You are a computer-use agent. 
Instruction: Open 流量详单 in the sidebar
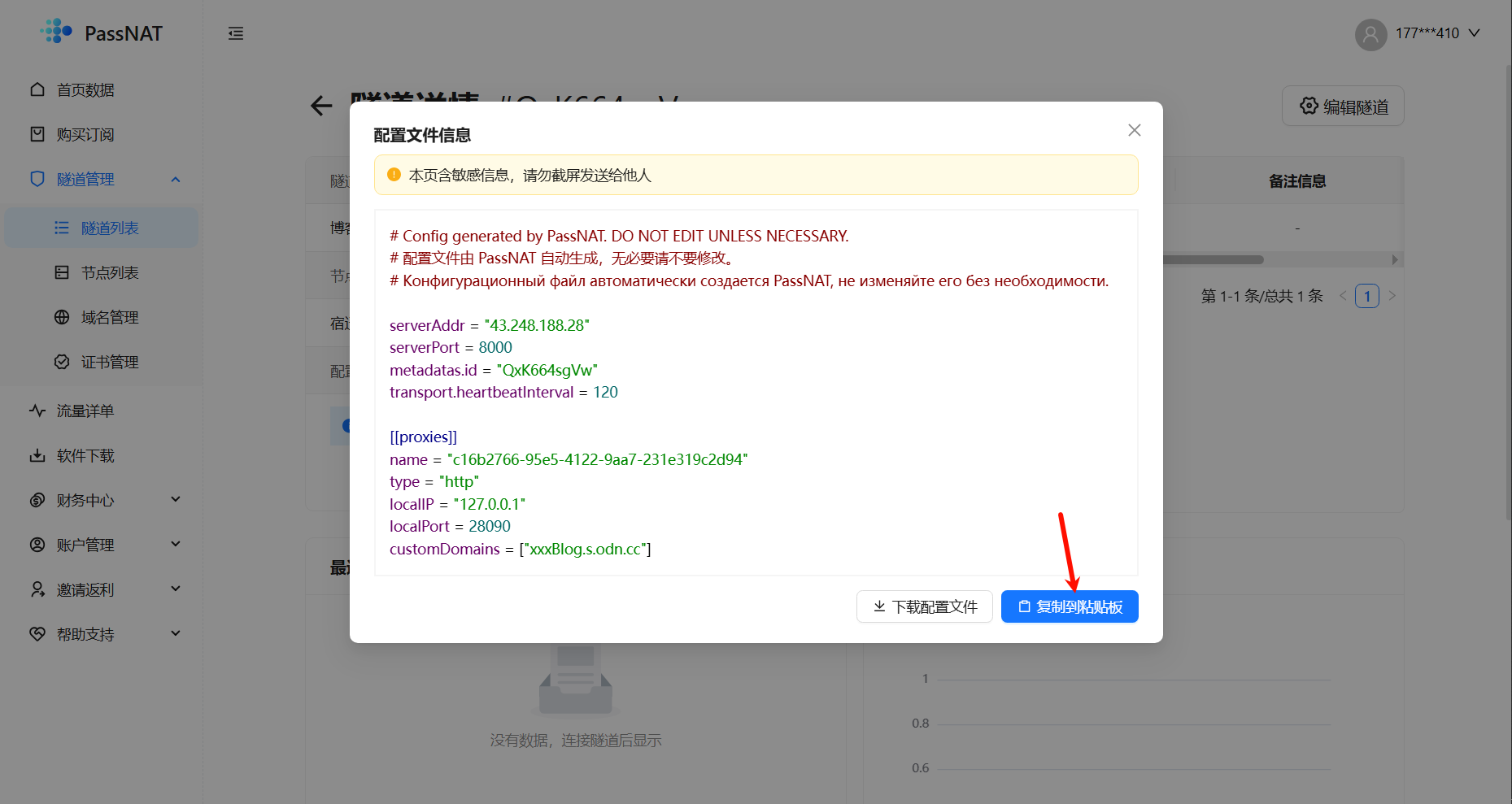[x=85, y=411]
